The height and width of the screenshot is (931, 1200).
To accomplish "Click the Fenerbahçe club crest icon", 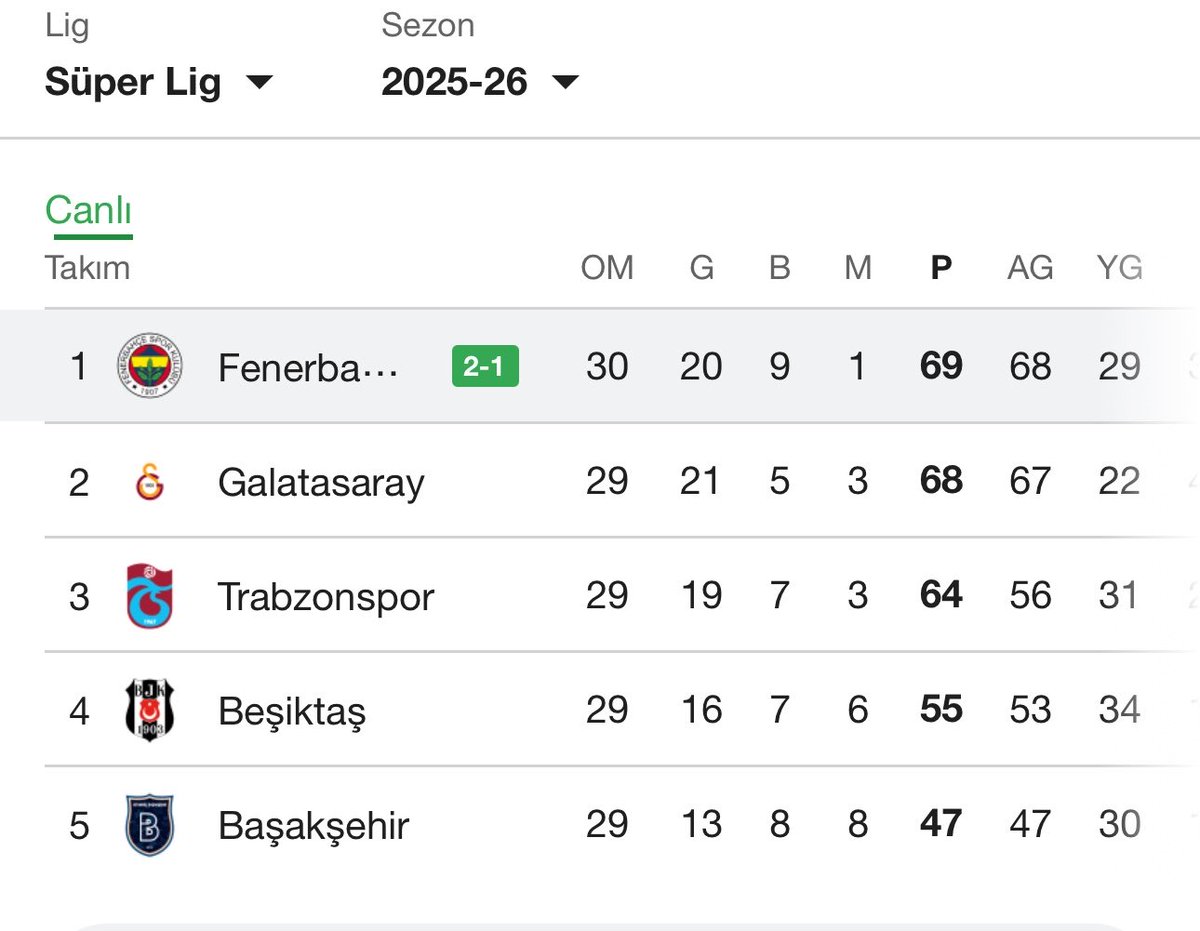I will [x=150, y=366].
